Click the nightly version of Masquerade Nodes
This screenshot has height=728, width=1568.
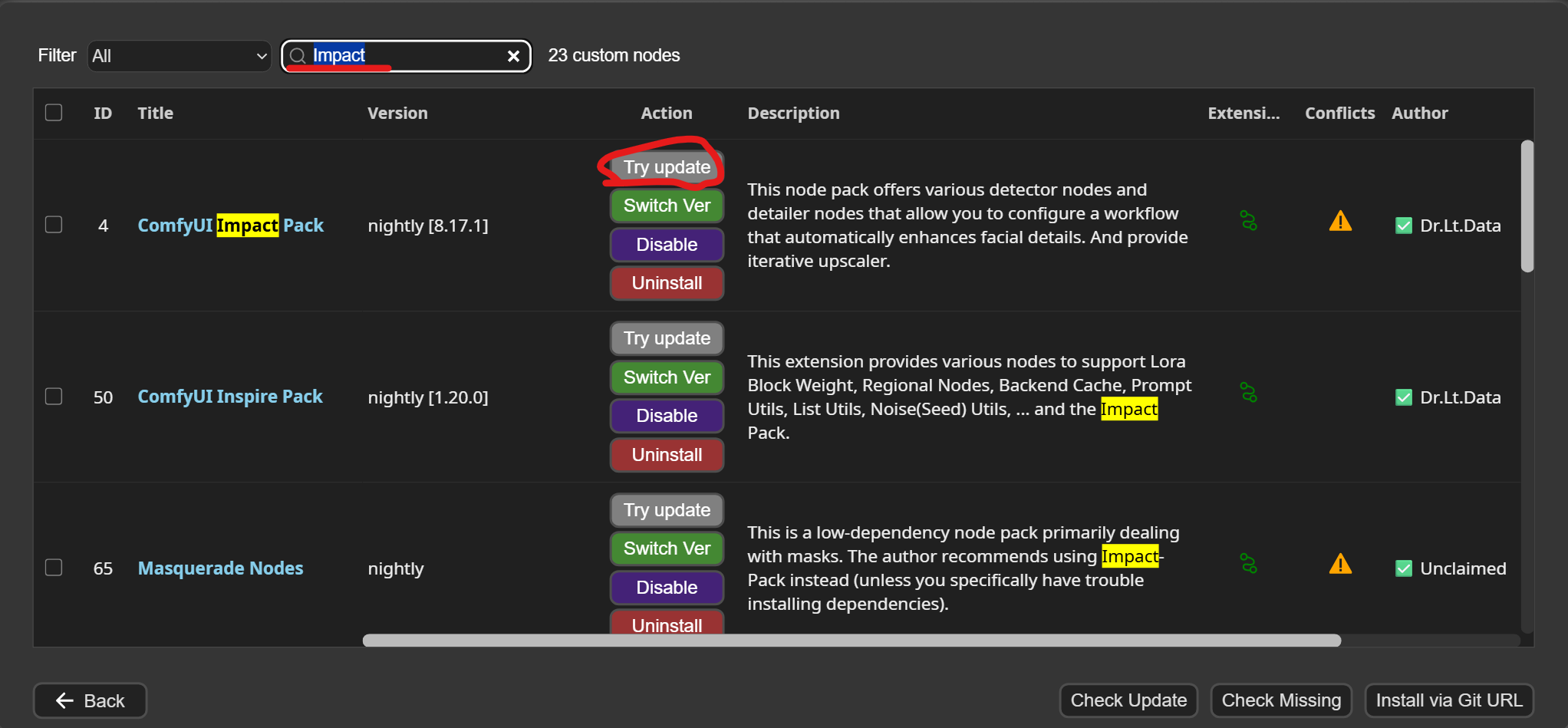(396, 568)
